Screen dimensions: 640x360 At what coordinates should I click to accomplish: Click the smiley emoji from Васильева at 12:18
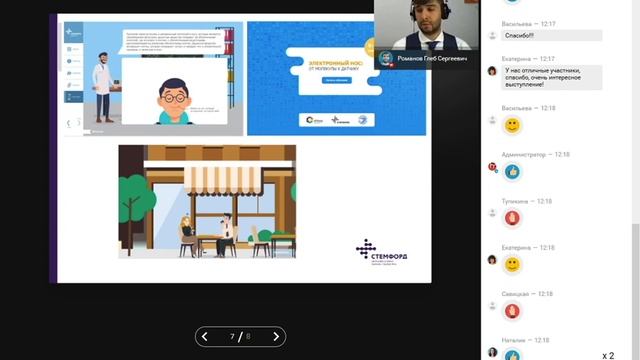pyautogui.click(x=512, y=125)
